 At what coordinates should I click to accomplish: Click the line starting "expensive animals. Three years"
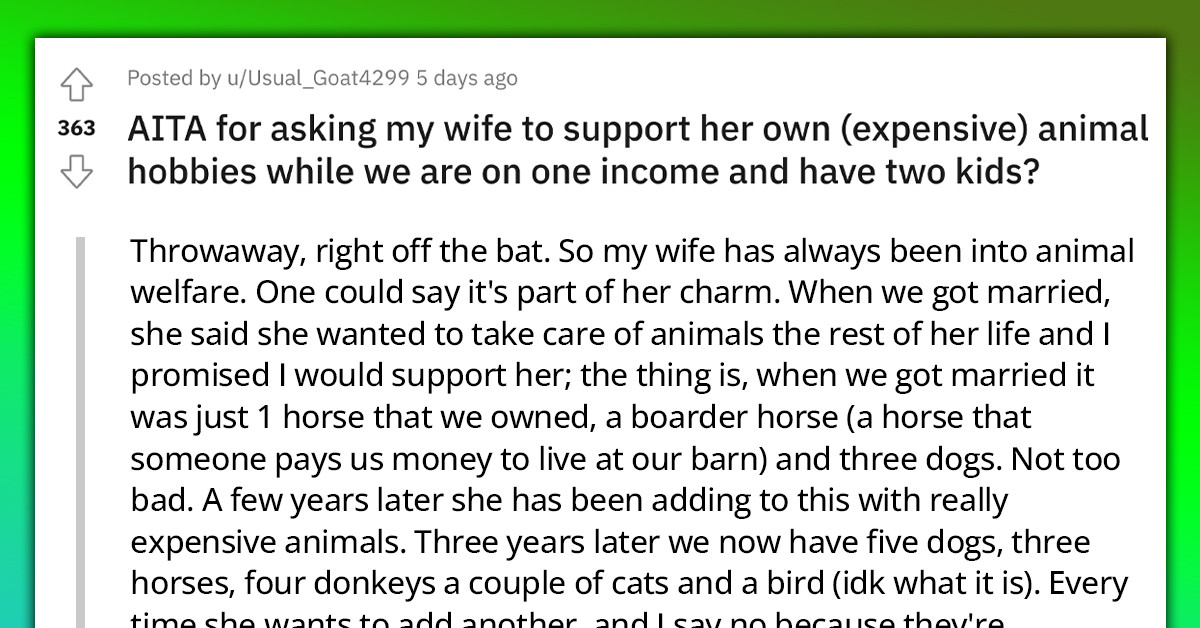click(610, 541)
